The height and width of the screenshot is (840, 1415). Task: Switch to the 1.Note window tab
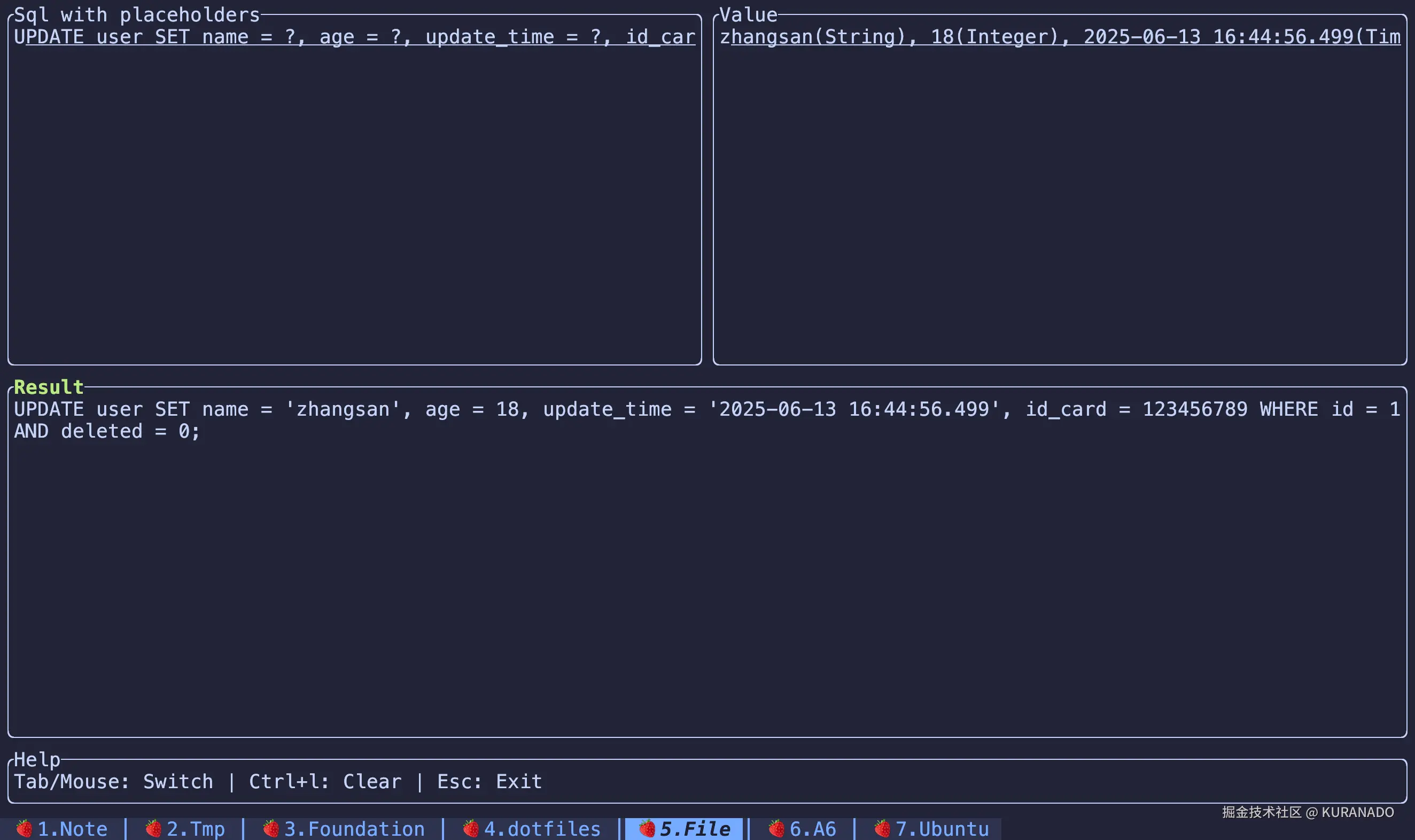point(73,829)
